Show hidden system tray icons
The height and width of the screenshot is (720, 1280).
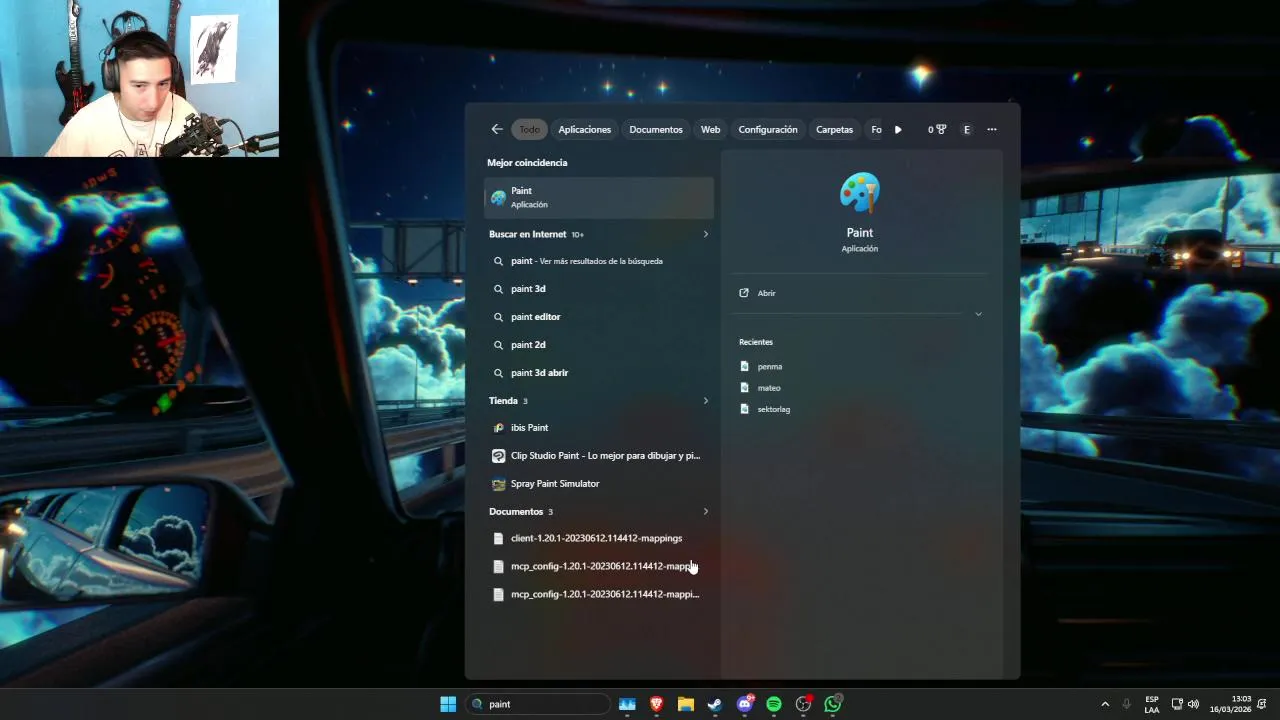click(x=1105, y=704)
